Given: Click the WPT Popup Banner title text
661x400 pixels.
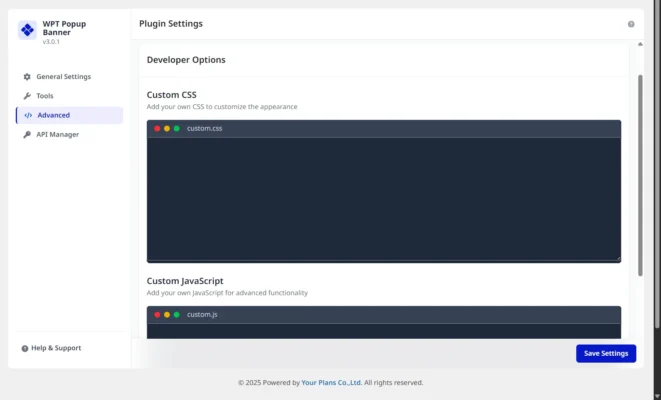Looking at the screenshot, I should coord(64,28).
